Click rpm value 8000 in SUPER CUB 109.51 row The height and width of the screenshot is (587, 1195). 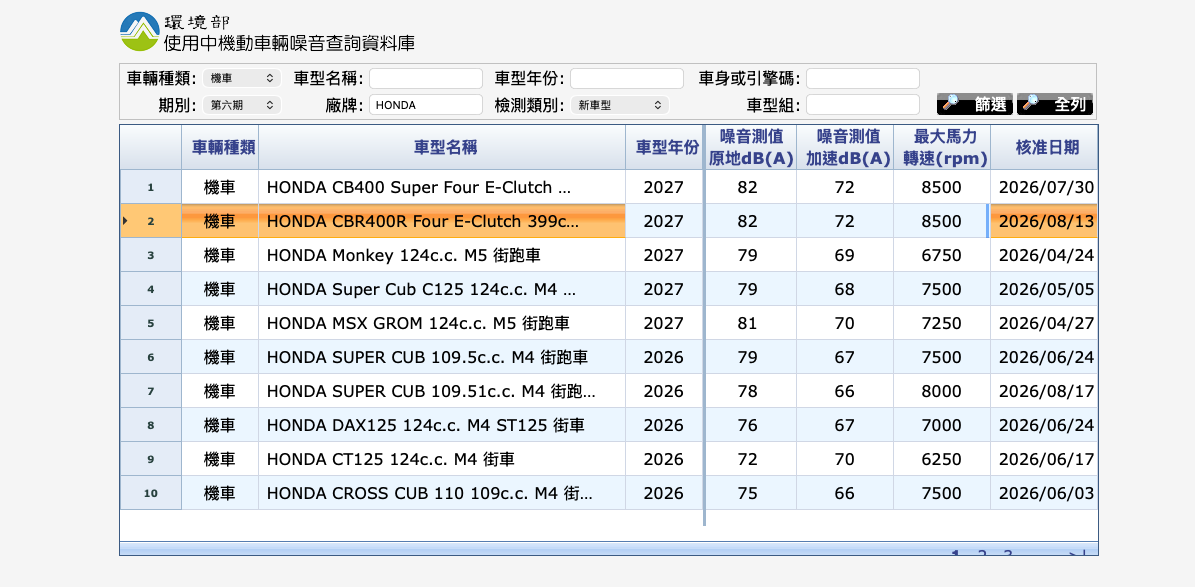pos(941,392)
